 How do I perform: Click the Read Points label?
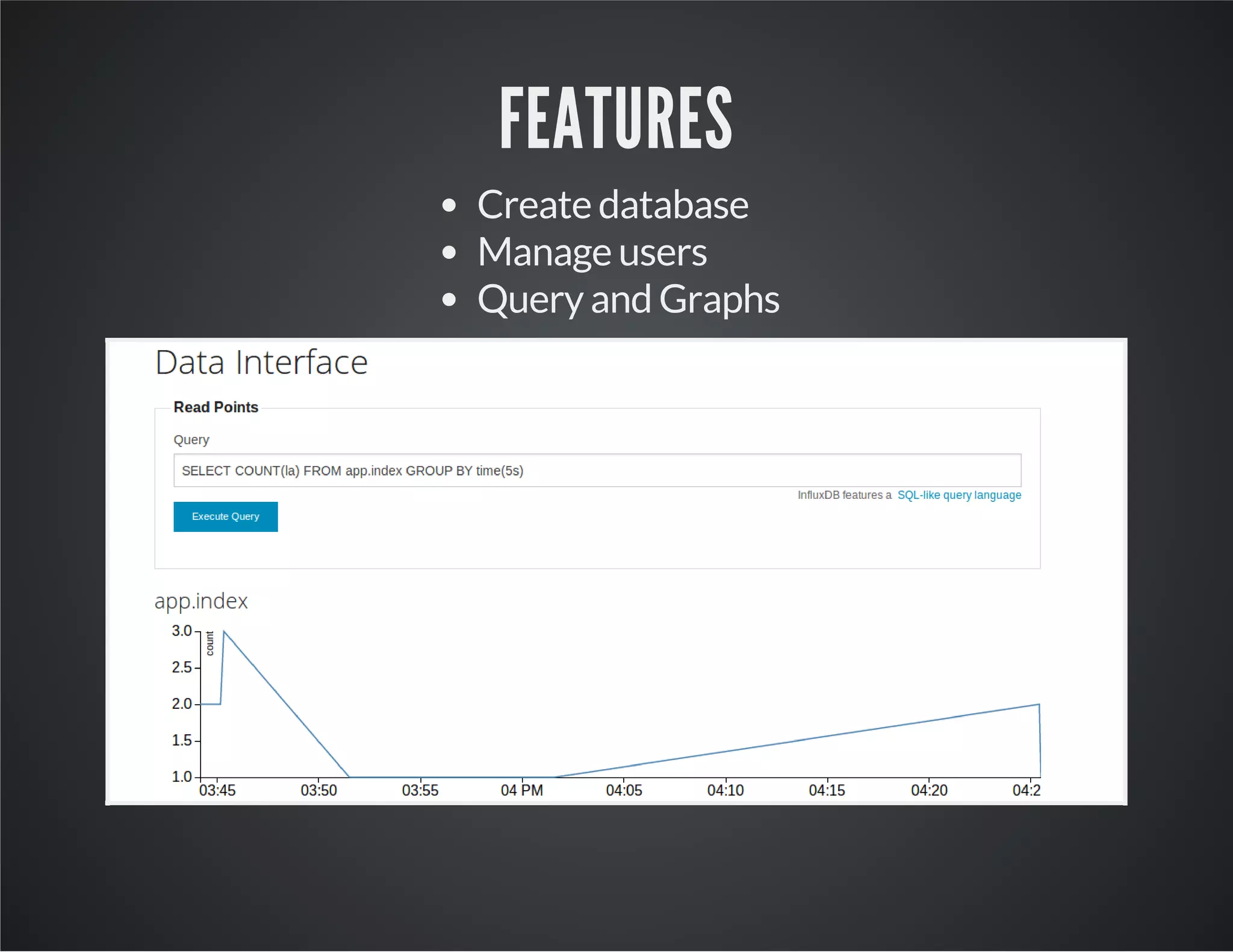(216, 407)
